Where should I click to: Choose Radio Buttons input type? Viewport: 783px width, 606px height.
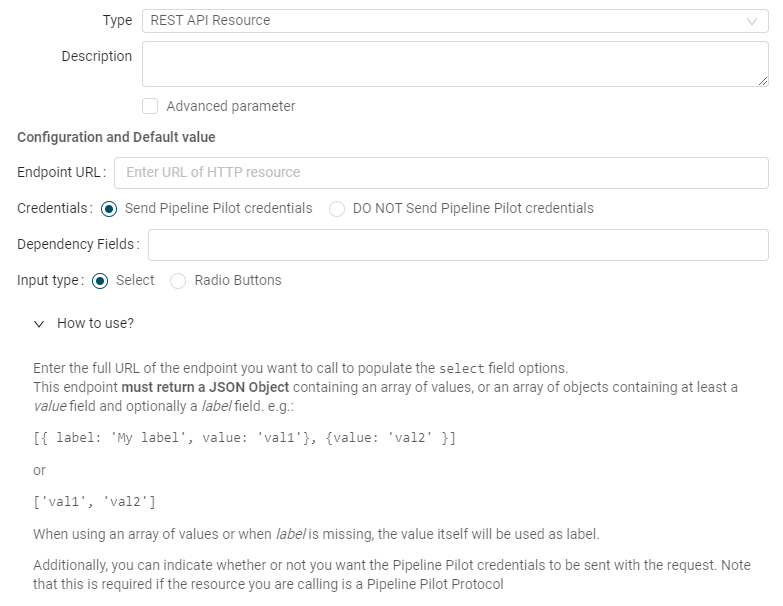[x=178, y=281]
